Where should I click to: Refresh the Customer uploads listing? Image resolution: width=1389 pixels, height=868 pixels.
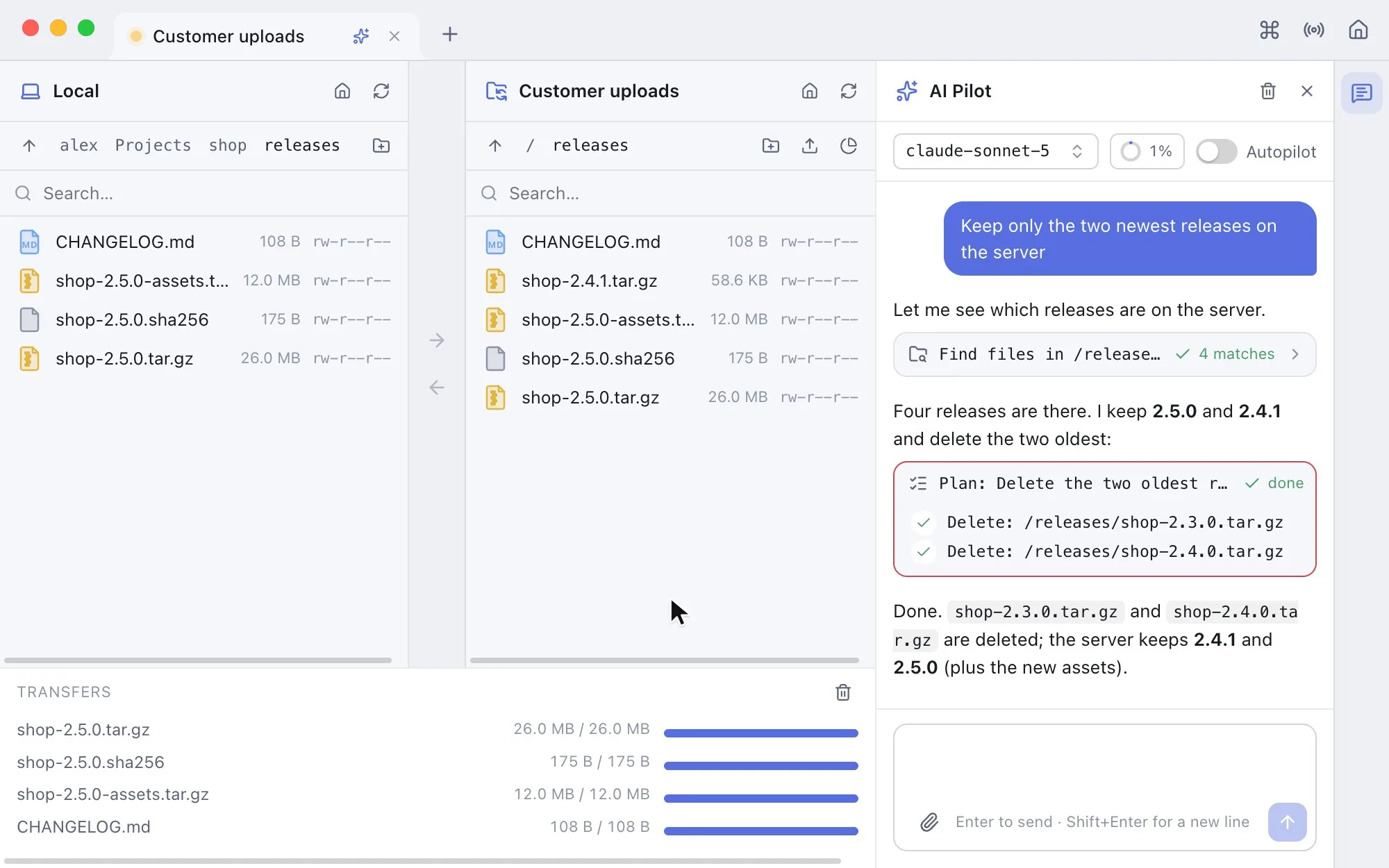849,91
